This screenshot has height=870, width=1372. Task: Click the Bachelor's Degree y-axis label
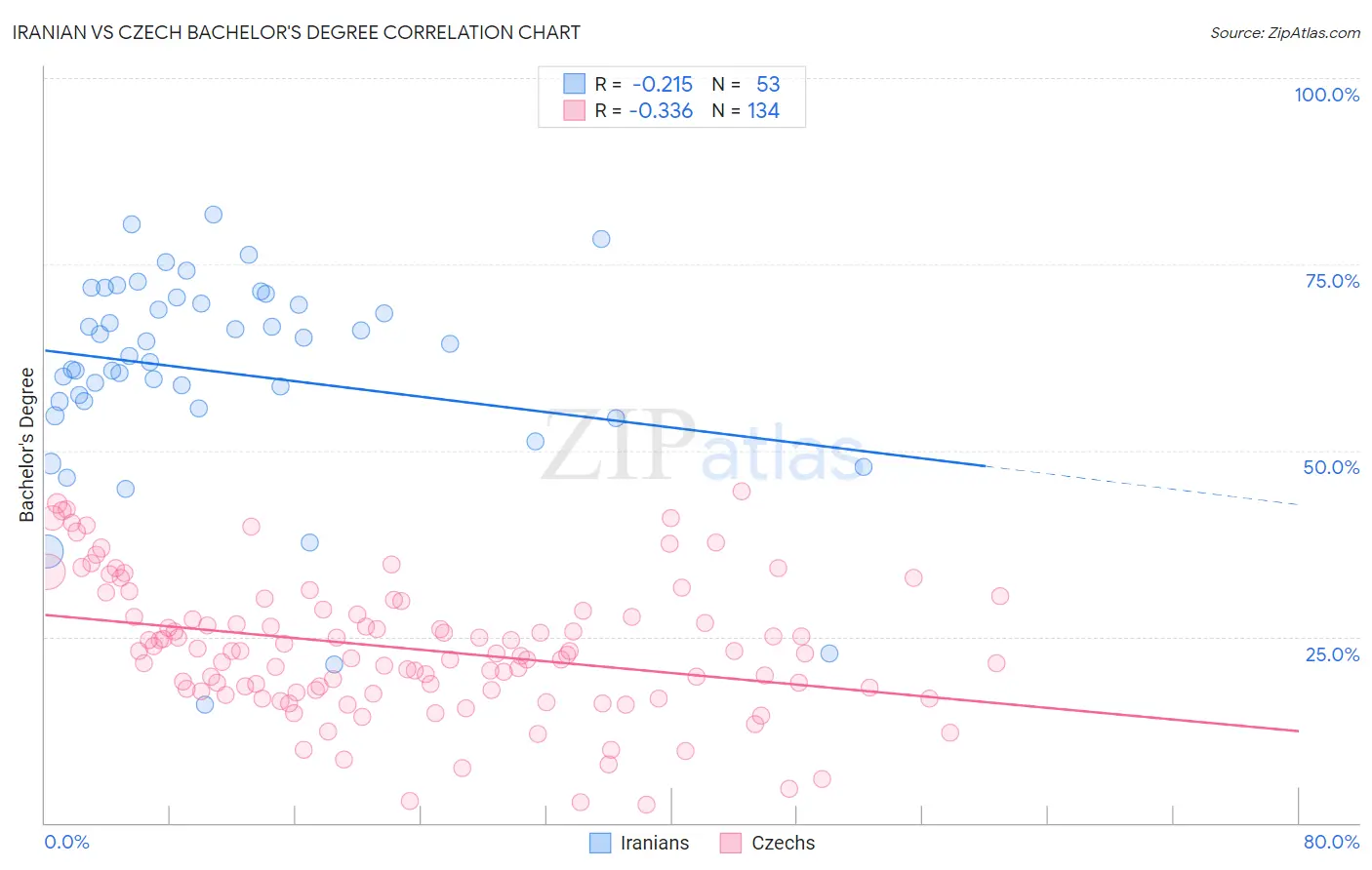click(x=27, y=445)
